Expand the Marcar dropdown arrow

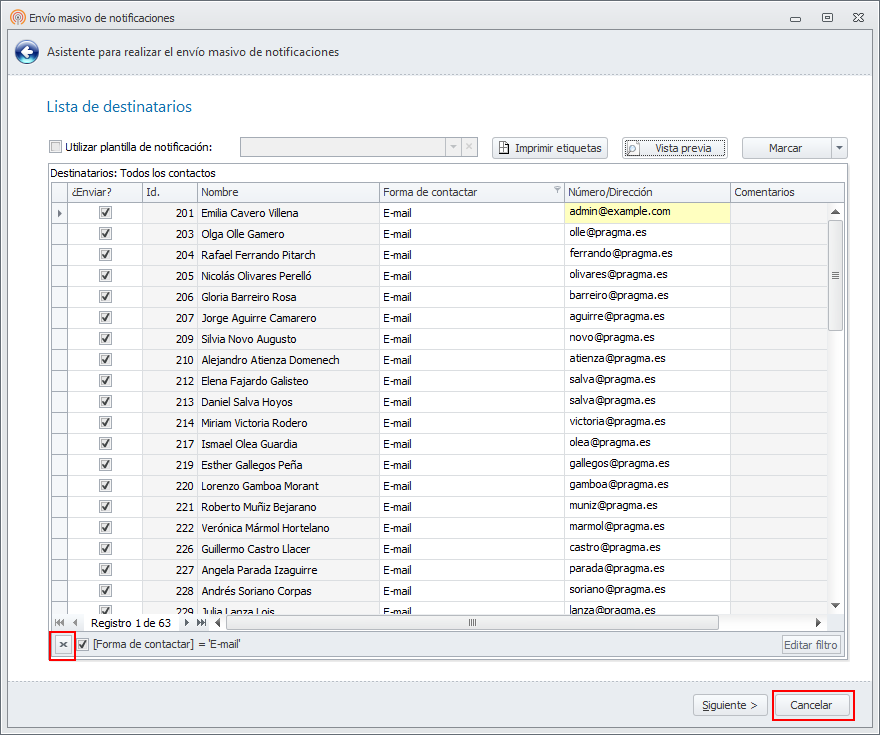click(x=838, y=148)
